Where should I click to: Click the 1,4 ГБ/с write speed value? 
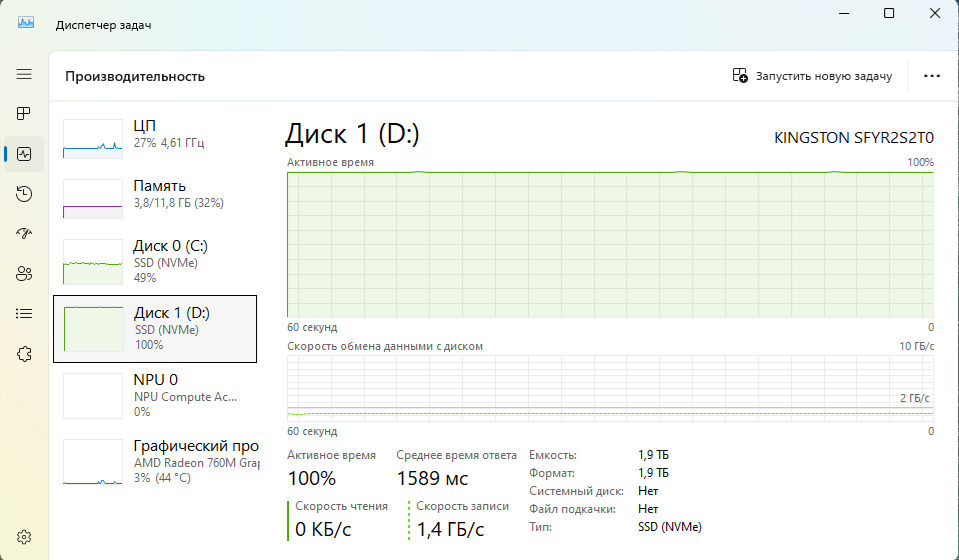(450, 529)
